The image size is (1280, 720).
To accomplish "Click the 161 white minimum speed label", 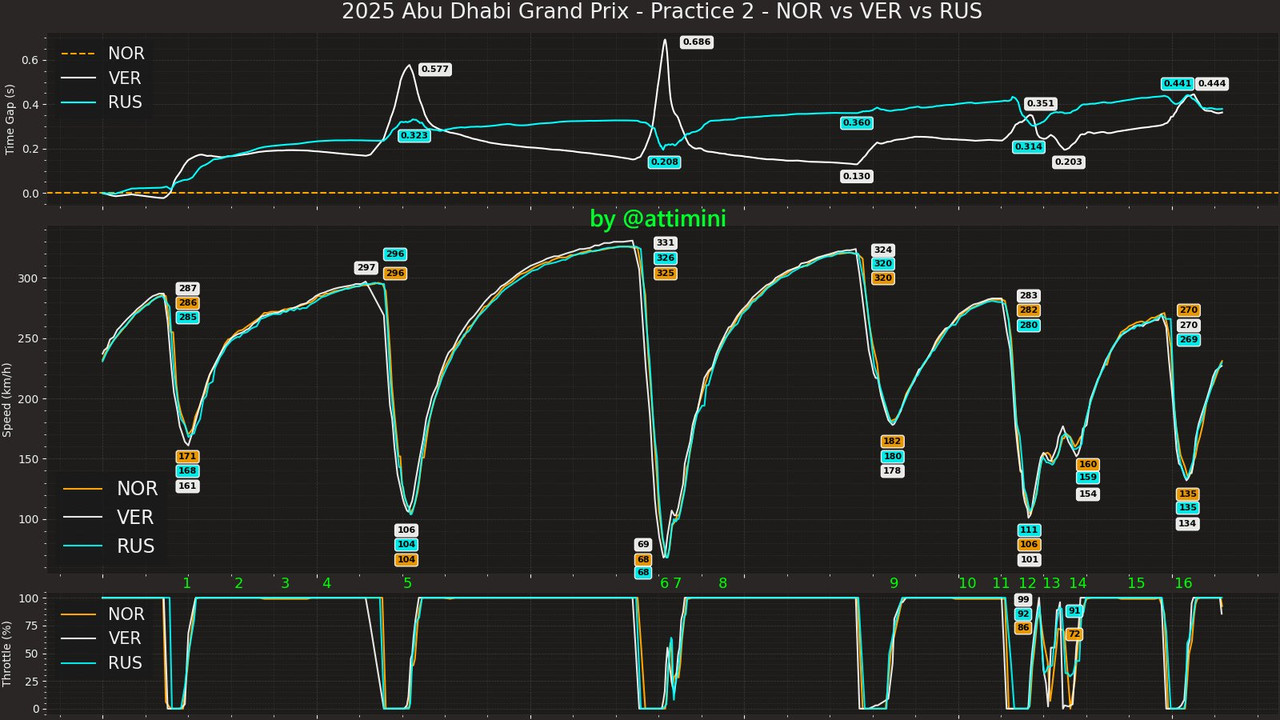I will (x=188, y=487).
